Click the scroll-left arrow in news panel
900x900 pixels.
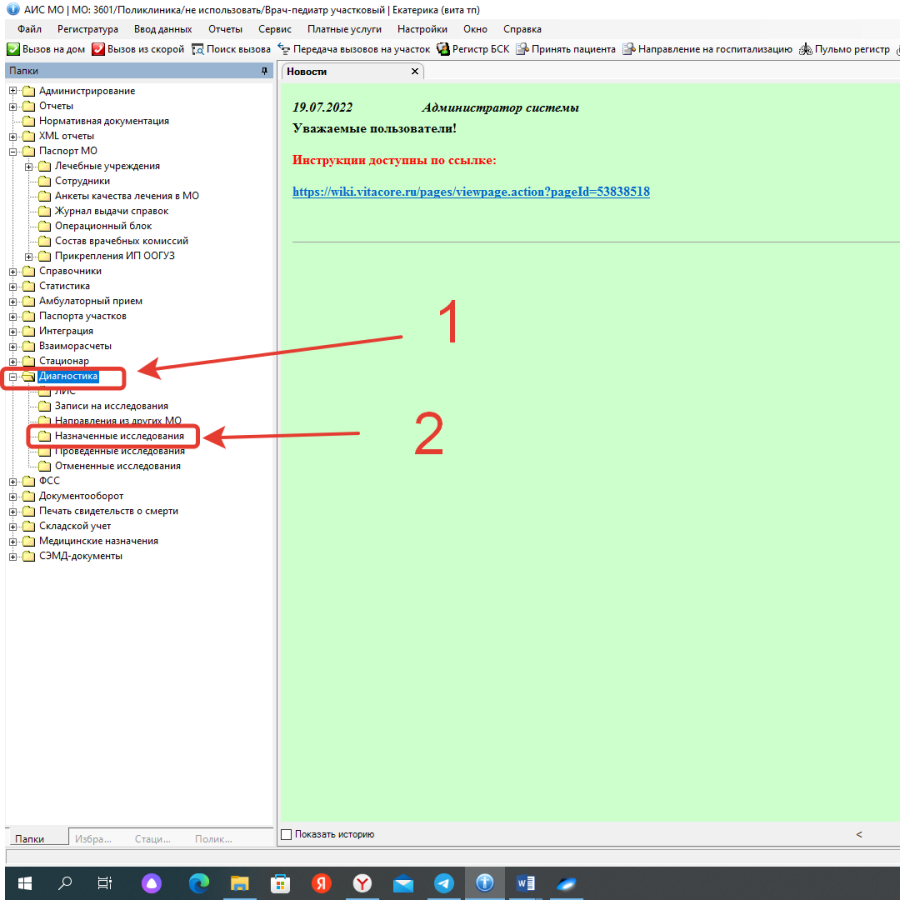point(859,834)
